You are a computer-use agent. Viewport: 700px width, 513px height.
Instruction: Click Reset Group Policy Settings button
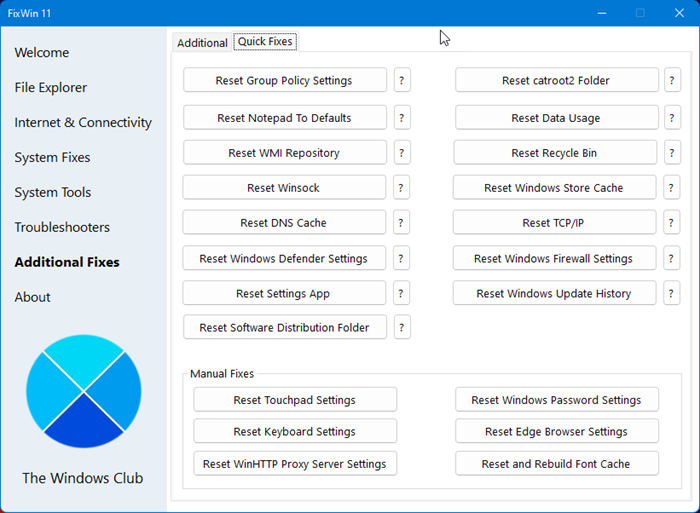(x=285, y=80)
